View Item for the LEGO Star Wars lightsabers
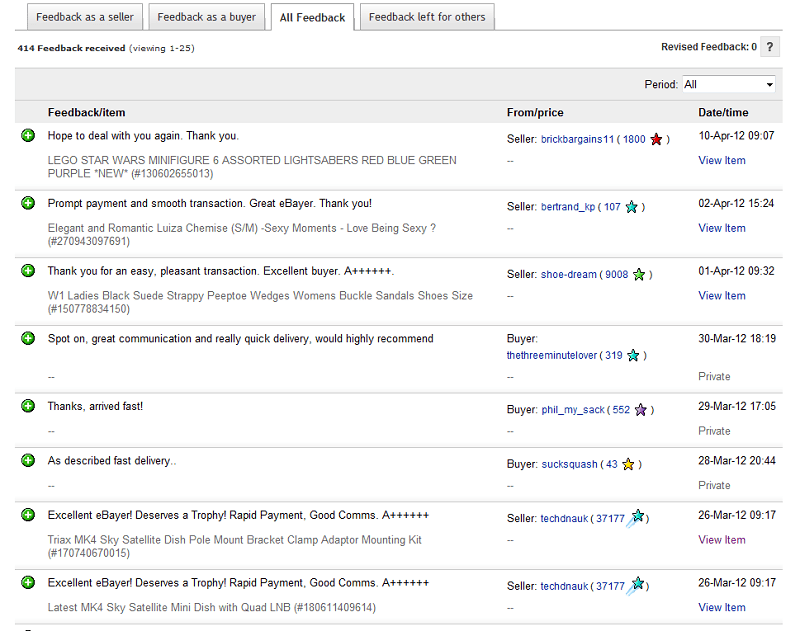Viewport: 800px width, 631px height. [x=721, y=160]
